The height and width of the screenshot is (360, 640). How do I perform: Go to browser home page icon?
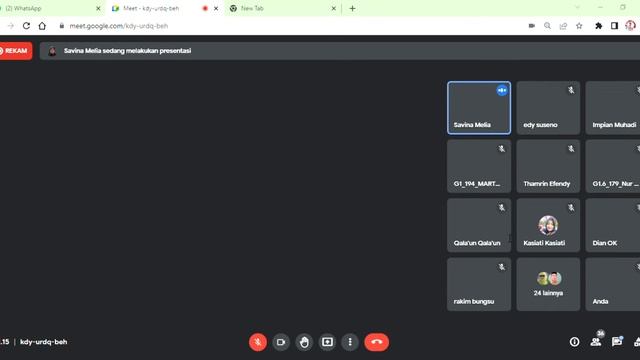[x=42, y=26]
